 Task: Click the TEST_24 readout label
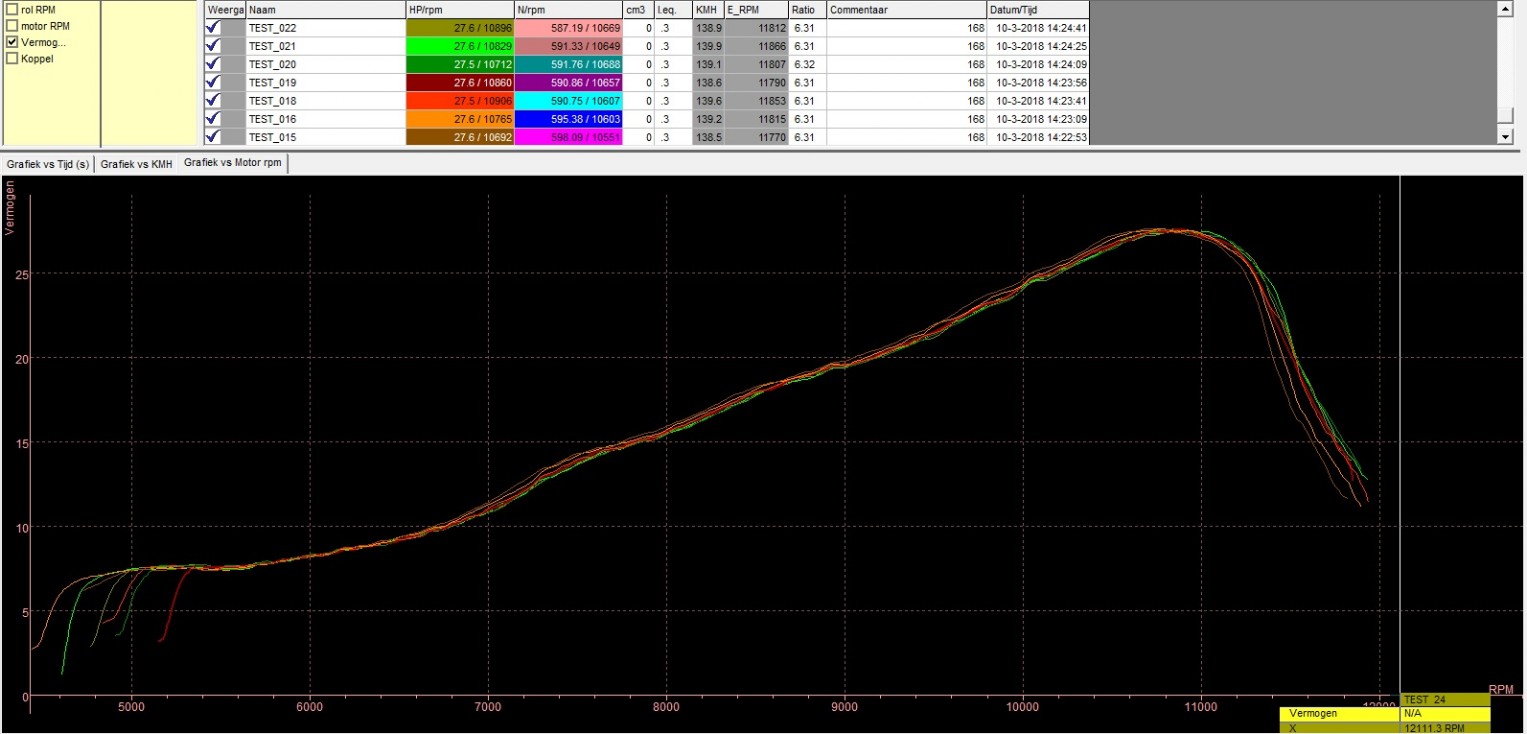click(1445, 700)
